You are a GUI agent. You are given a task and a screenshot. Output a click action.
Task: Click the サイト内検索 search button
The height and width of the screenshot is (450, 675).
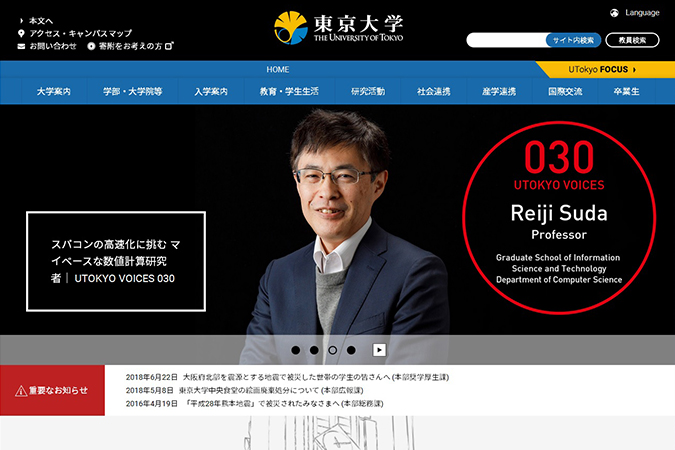tap(573, 40)
